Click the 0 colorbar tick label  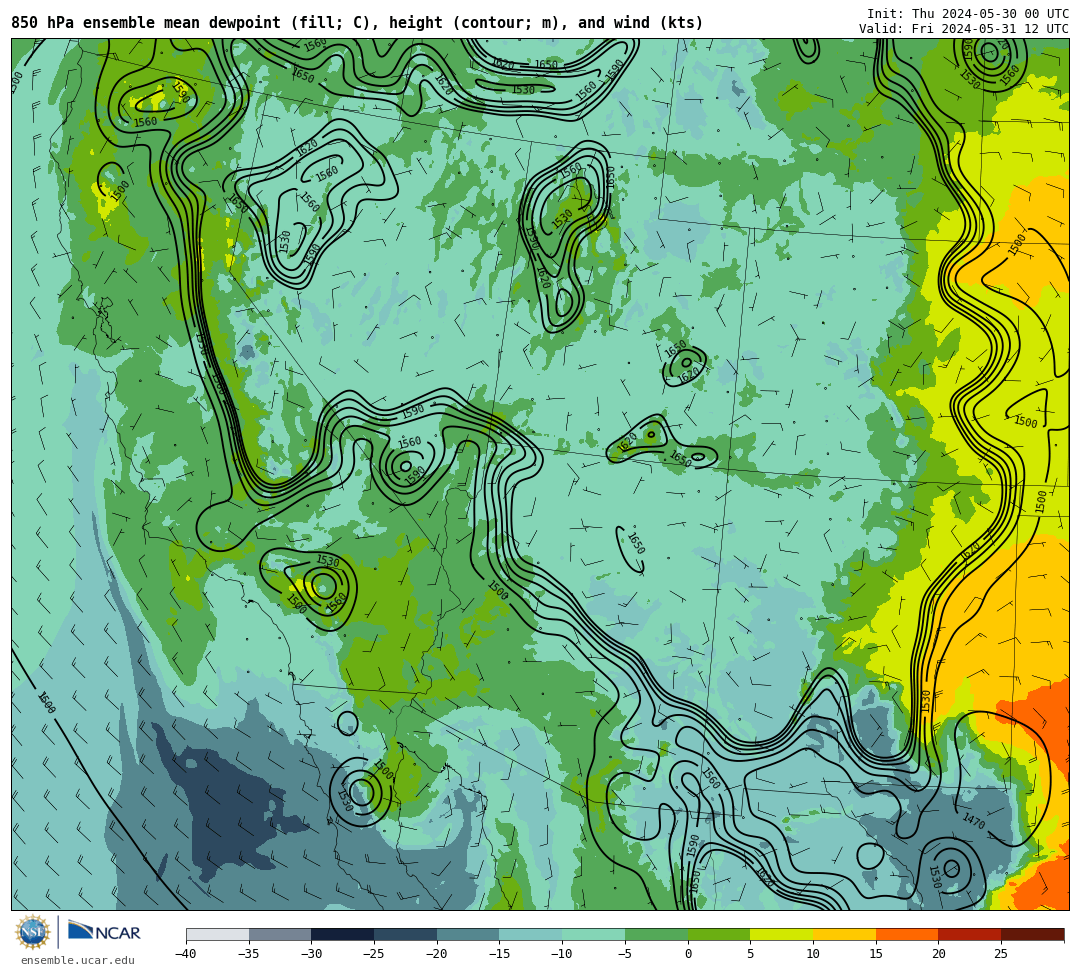pyautogui.click(x=688, y=954)
